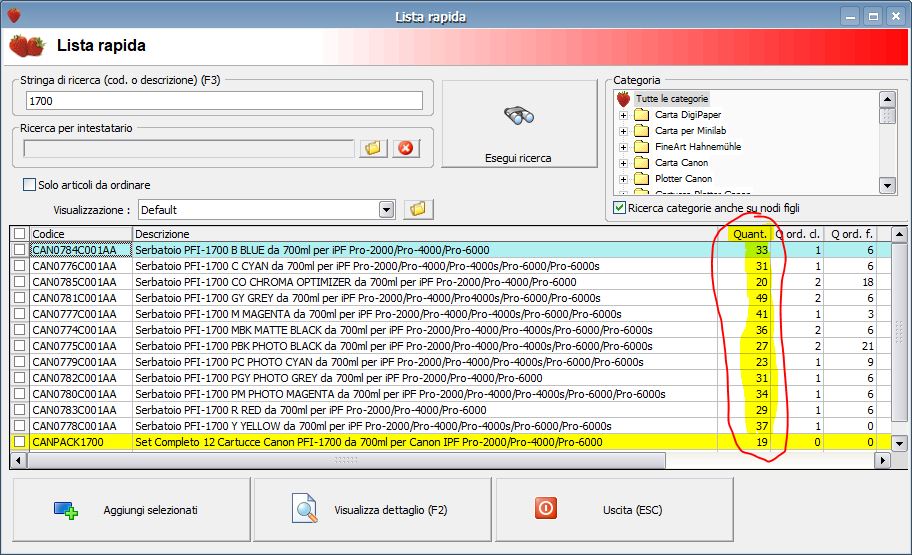Expand the Carta DigiPaper tree node
This screenshot has width=912, height=555.
(x=624, y=115)
